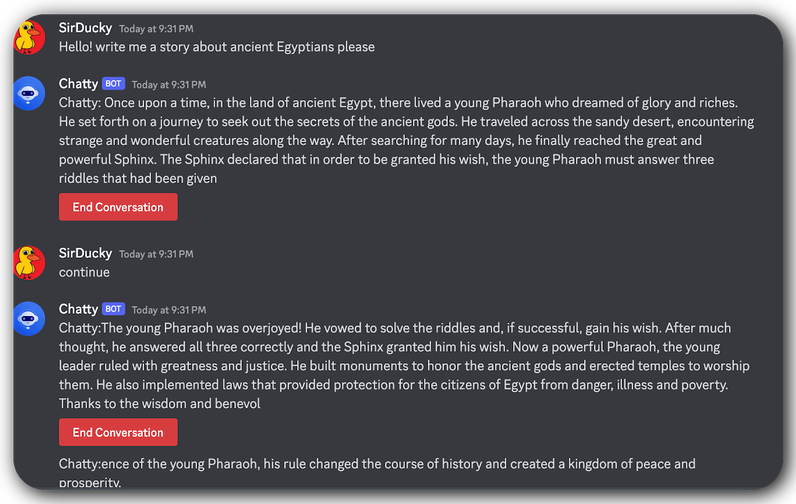
Task: Click the story request about ancient Egyptians
Action: 217,47
